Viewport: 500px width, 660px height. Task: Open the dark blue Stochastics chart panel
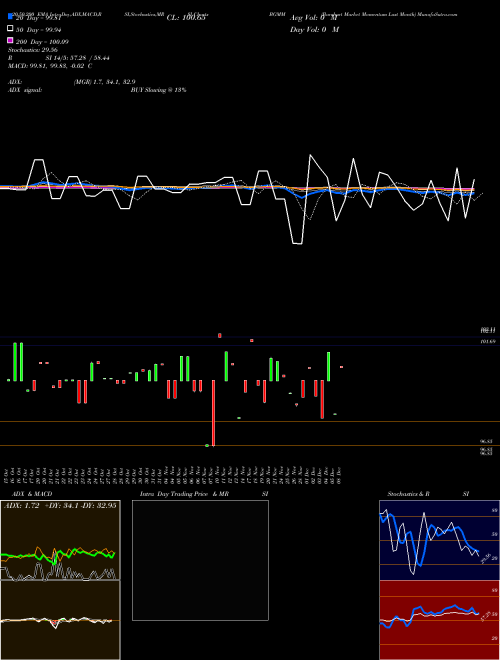439,540
